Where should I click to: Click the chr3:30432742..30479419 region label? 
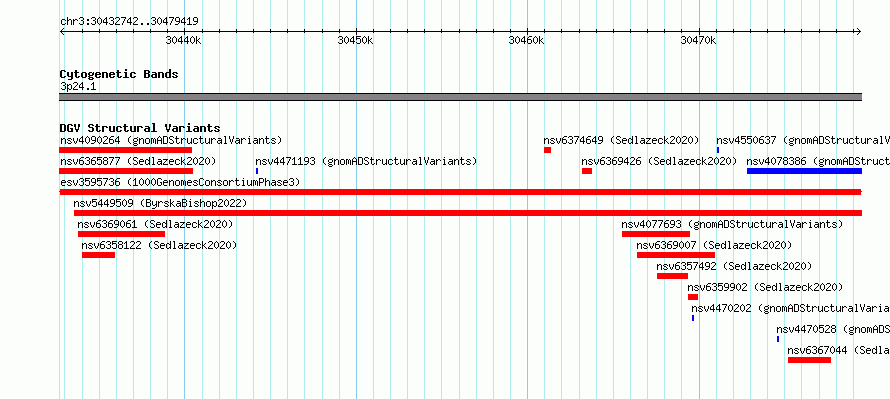pyautogui.click(x=129, y=22)
